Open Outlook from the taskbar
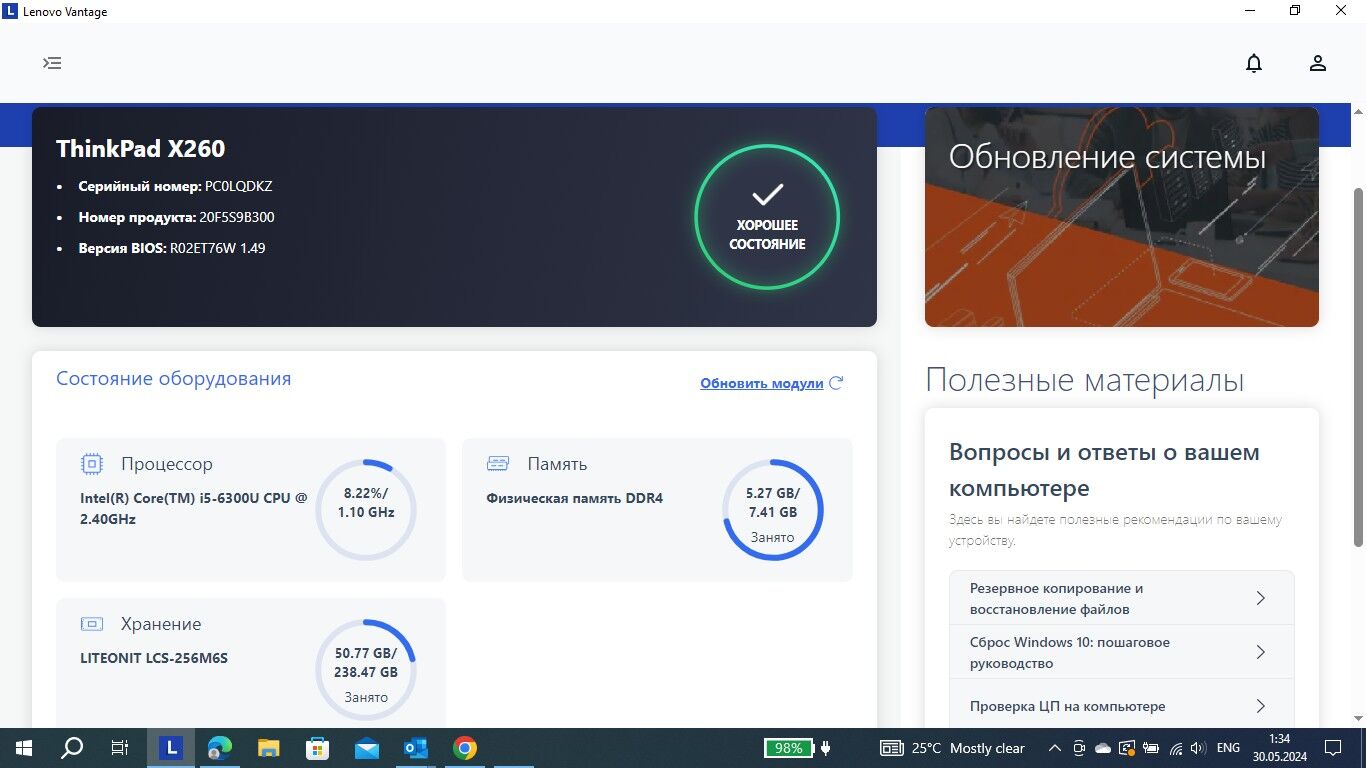Image resolution: width=1366 pixels, height=768 pixels. tap(416, 748)
